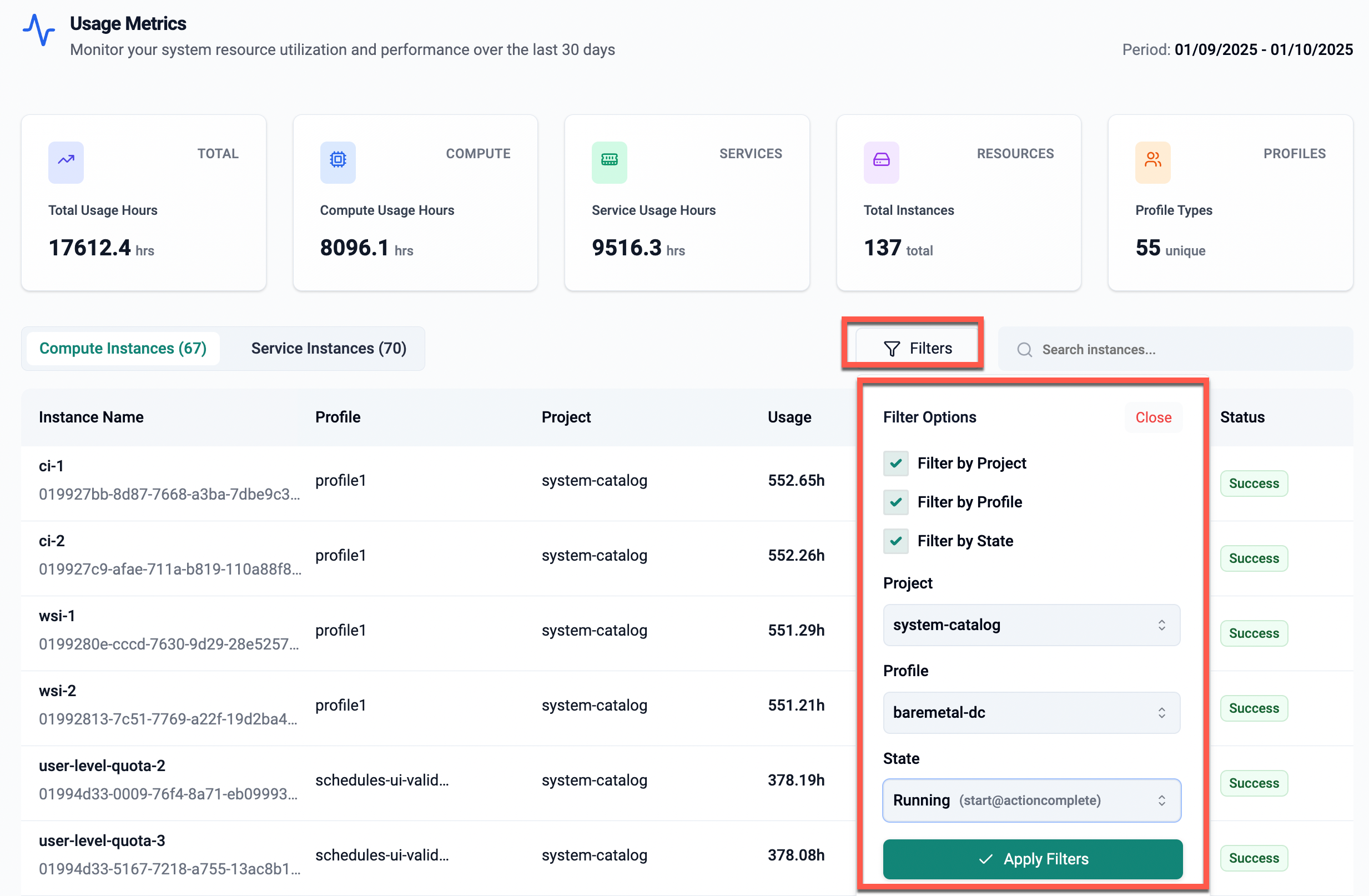Screen dimensions: 1369x896
Task: Toggle the Filter by Profile checkbox
Action: pos(895,502)
